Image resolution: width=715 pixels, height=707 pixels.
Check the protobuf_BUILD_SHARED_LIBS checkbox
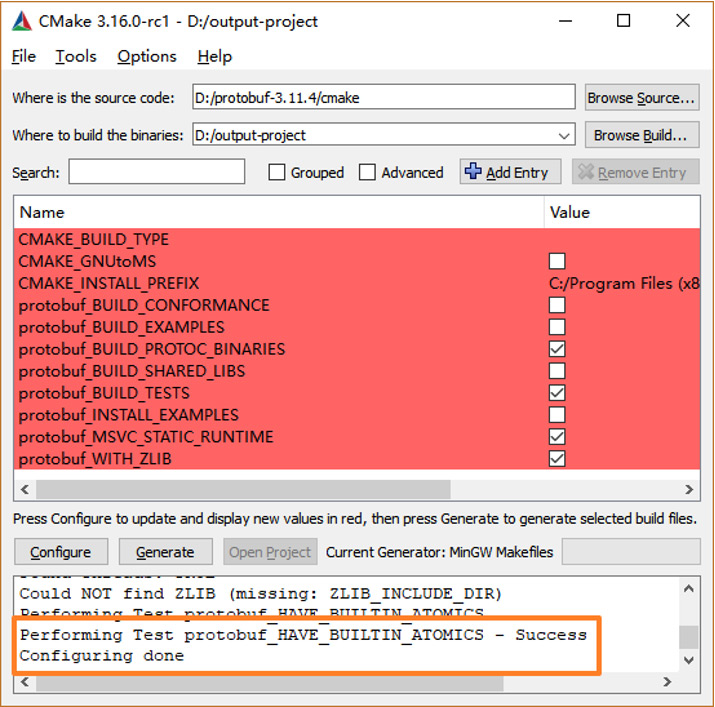tap(557, 371)
